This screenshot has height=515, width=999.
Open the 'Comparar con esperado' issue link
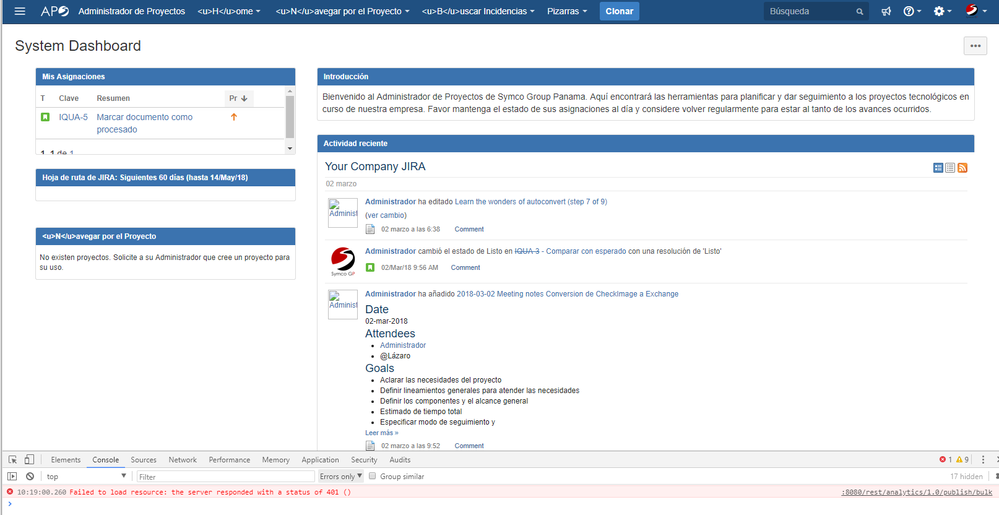coord(586,251)
